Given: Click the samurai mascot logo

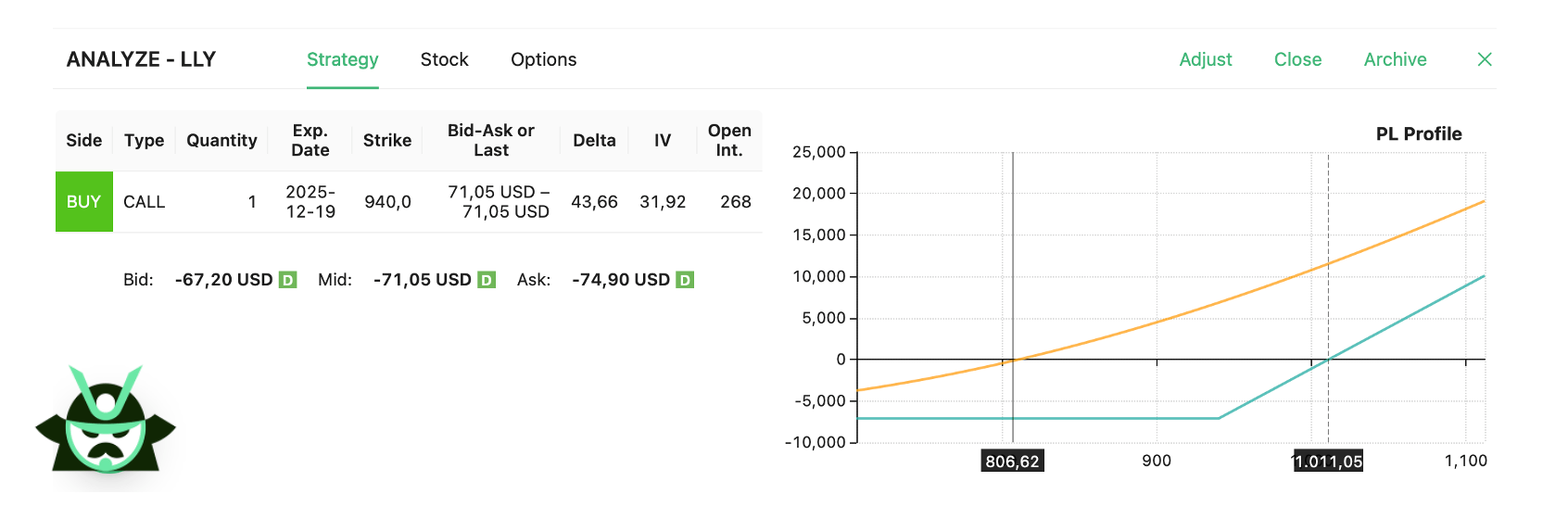Looking at the screenshot, I should [106, 419].
